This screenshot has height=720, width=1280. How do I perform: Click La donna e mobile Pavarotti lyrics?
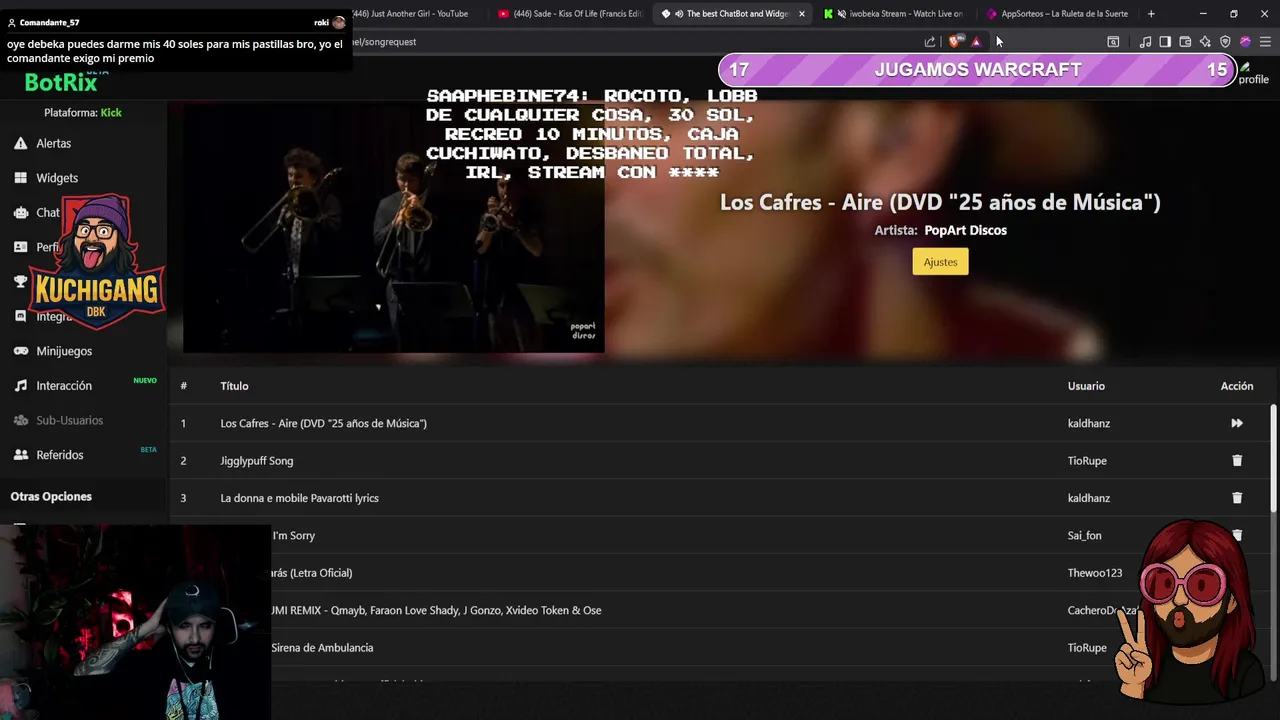[299, 498]
